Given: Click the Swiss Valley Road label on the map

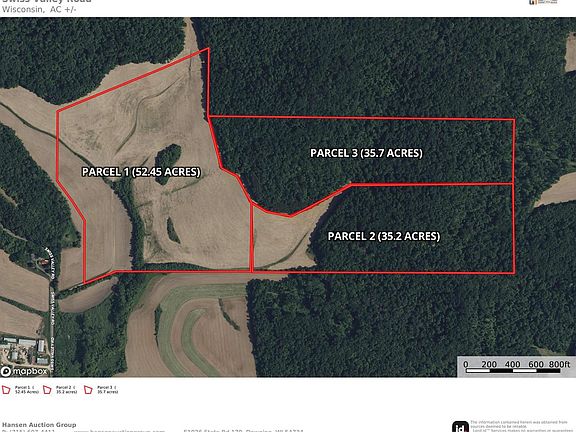Looking at the screenshot, I should pyautogui.click(x=51, y=264).
